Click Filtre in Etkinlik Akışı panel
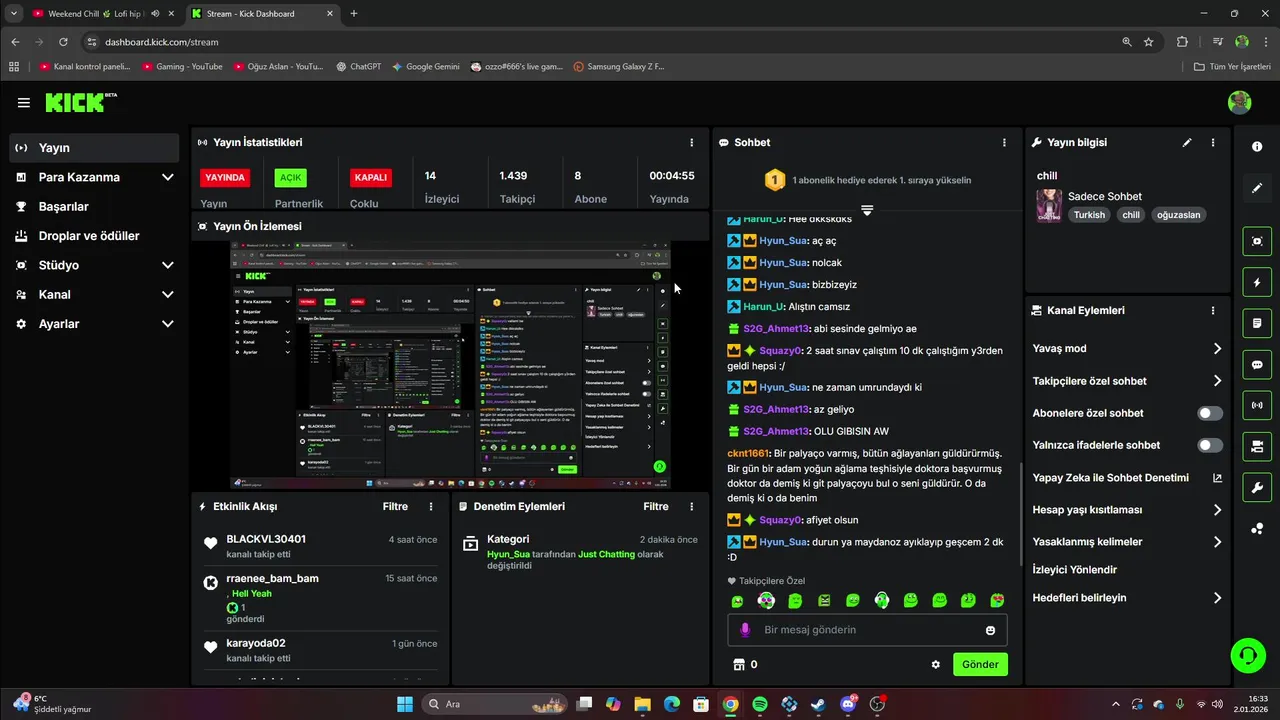The image size is (1280, 720). (x=395, y=507)
